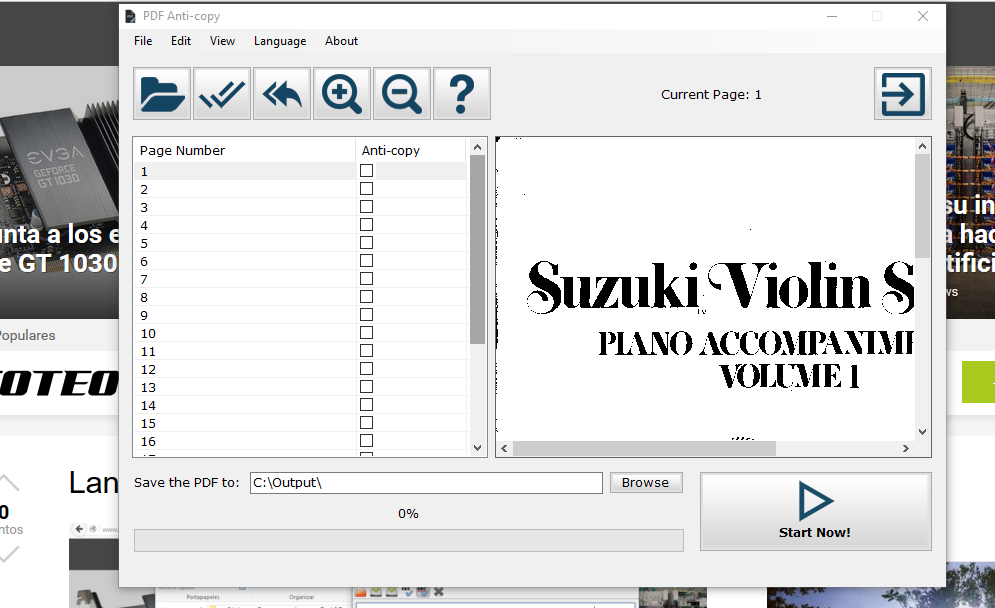Tick the checkbox for page 13
Screen dimensions: 995x608
point(366,387)
